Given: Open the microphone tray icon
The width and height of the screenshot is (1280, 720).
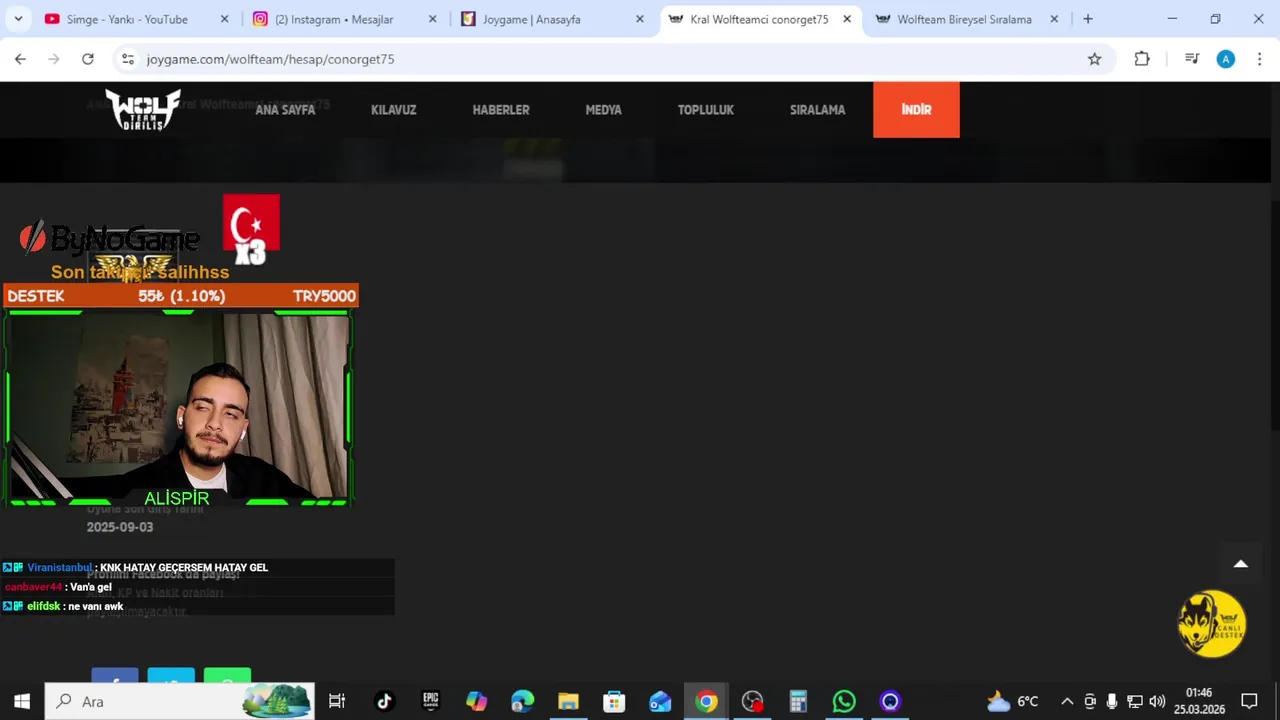Looking at the screenshot, I should point(1112,701).
